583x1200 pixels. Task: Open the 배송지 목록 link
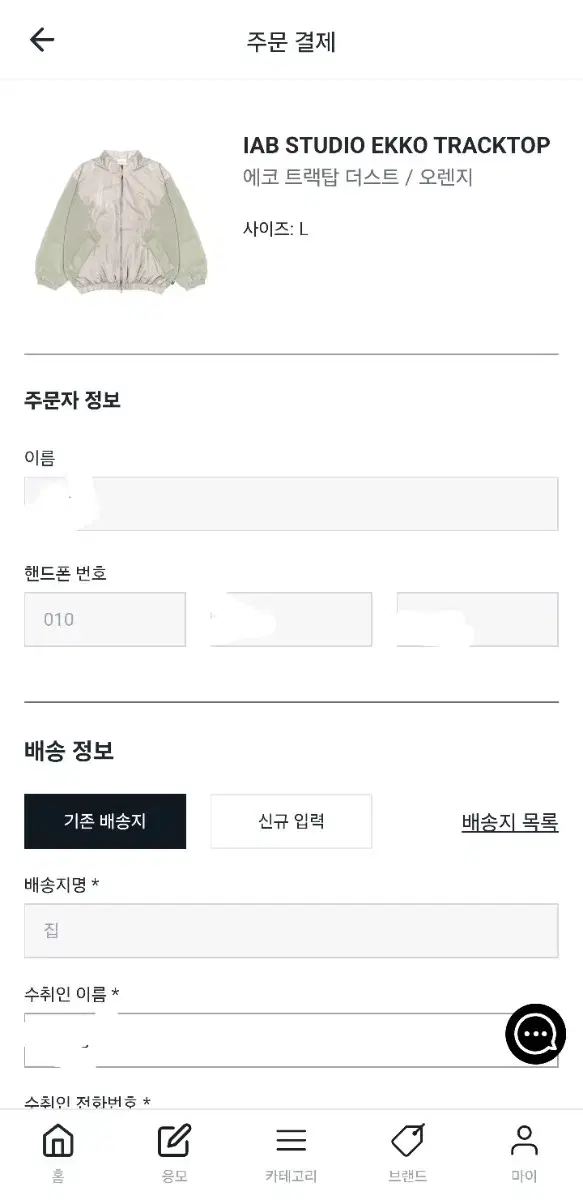click(x=510, y=822)
